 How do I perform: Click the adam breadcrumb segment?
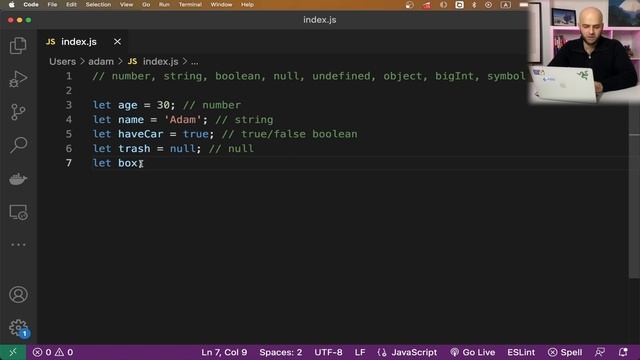(x=101, y=62)
